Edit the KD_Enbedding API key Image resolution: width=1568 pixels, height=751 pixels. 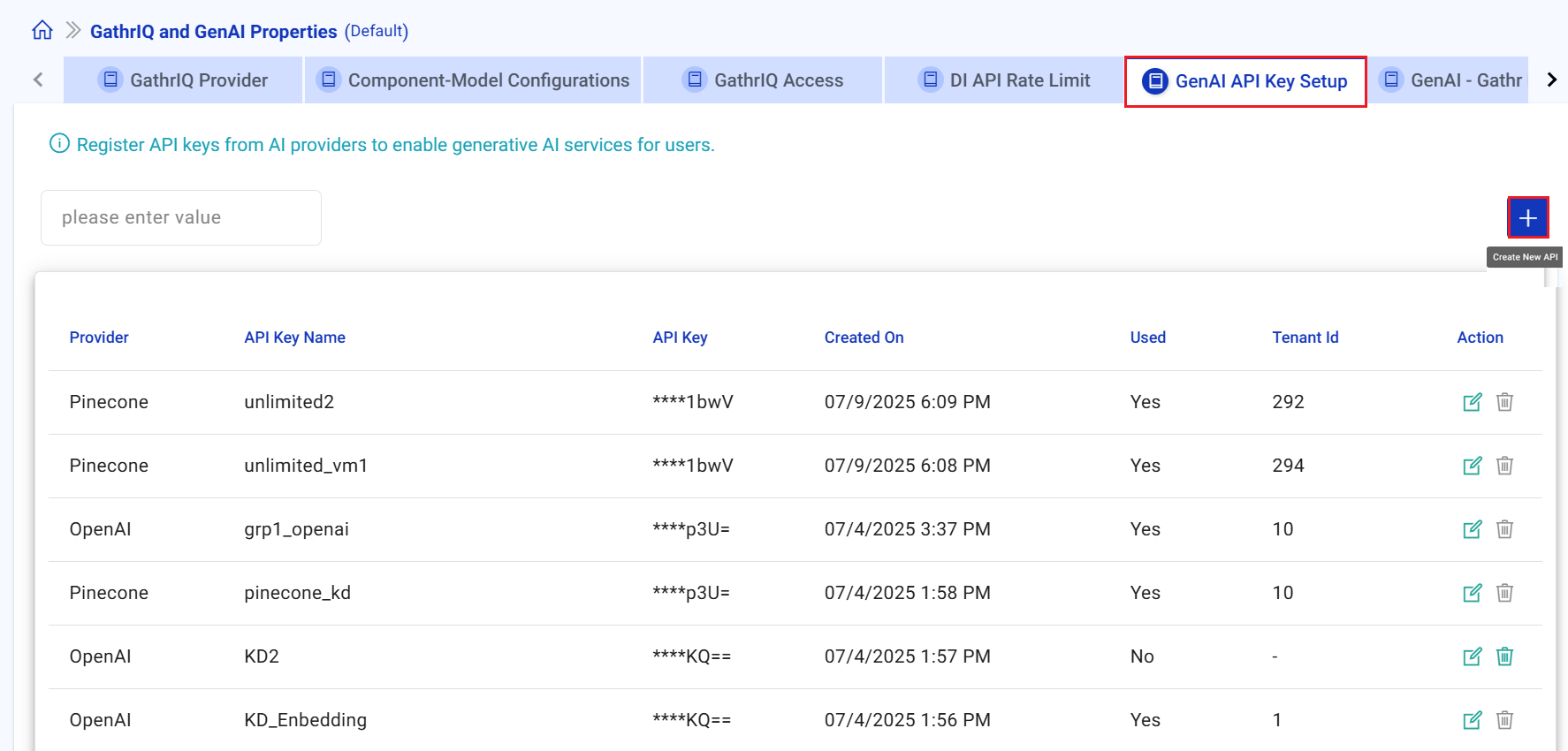coord(1472,721)
